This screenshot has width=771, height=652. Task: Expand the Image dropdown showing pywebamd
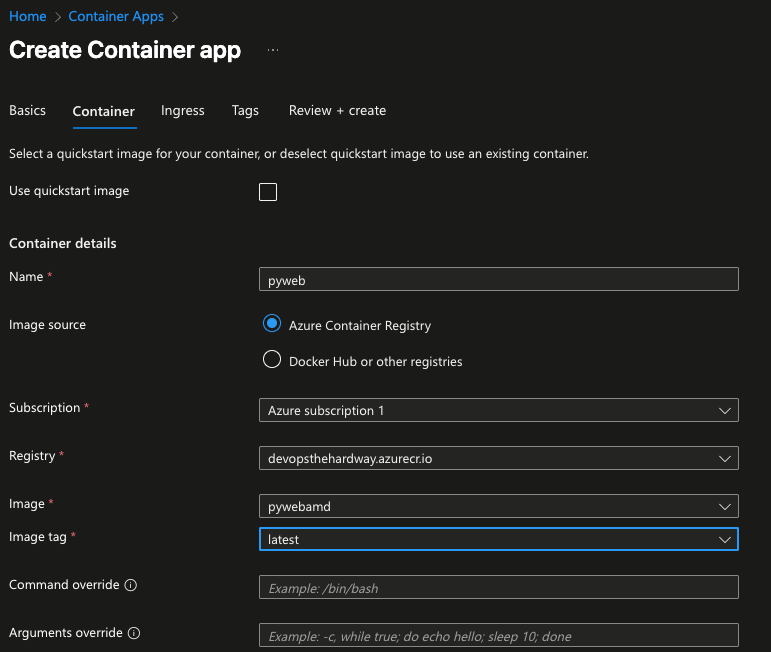[x=498, y=506]
